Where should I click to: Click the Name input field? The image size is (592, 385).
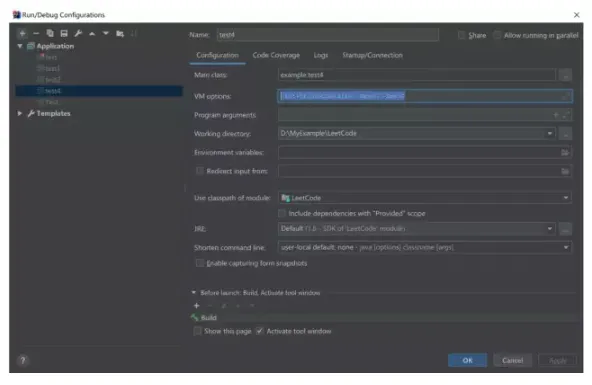click(x=328, y=35)
